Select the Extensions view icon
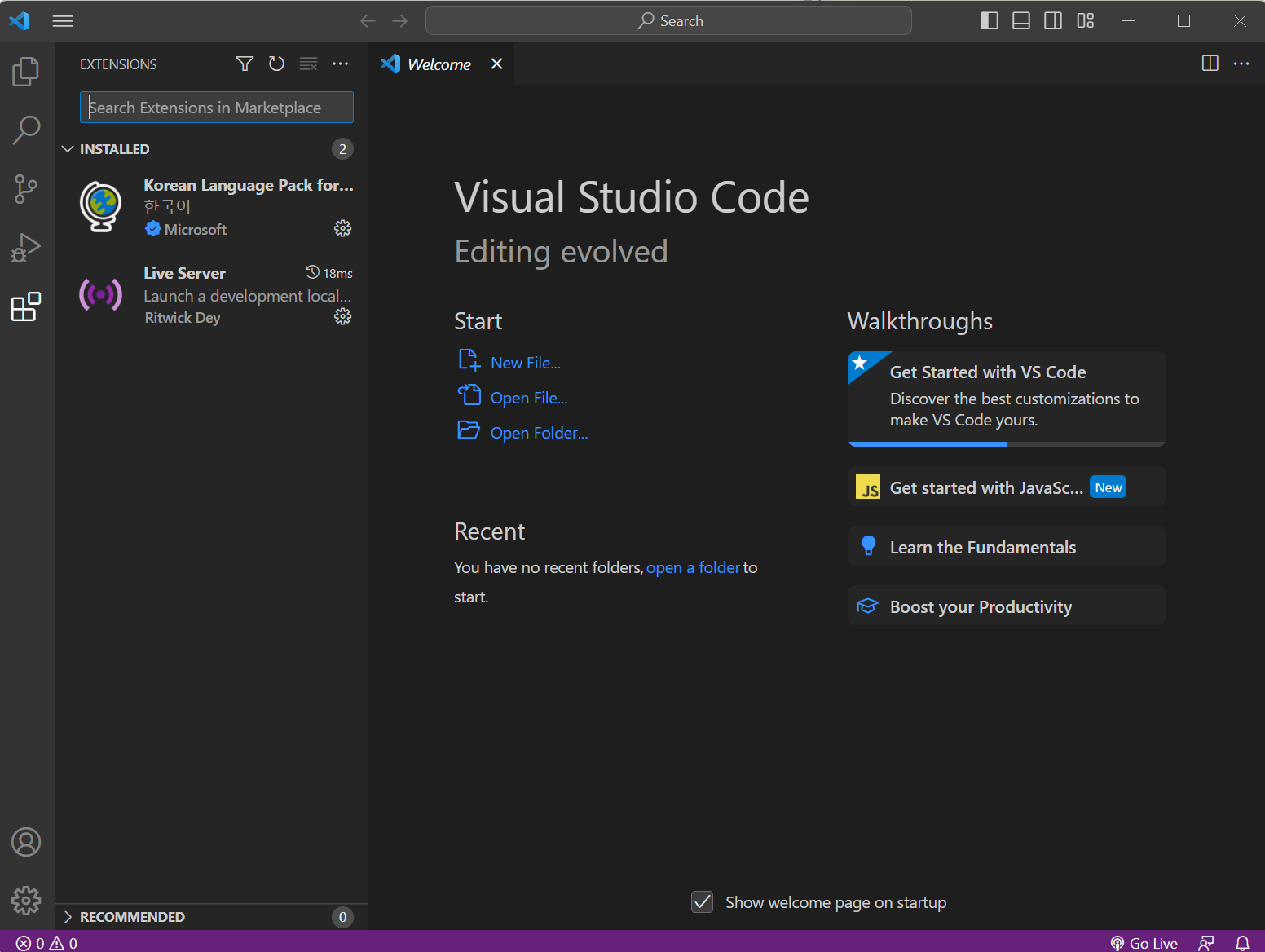1265x952 pixels. tap(26, 306)
